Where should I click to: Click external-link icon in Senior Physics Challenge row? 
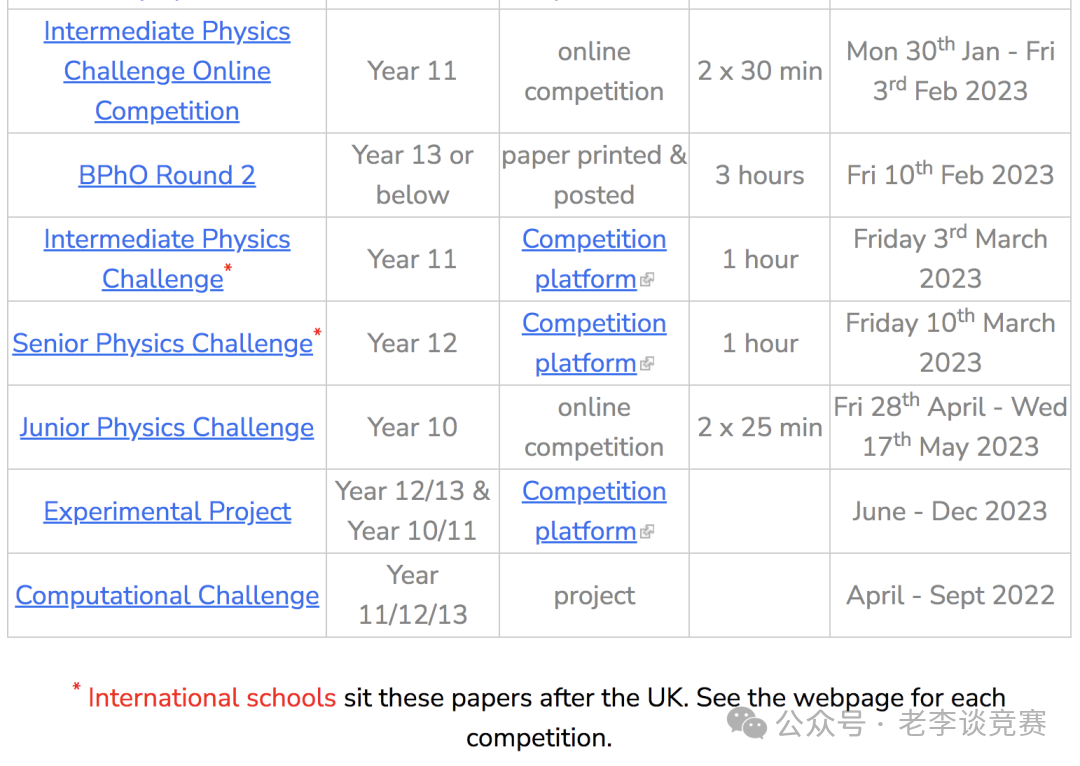647,364
